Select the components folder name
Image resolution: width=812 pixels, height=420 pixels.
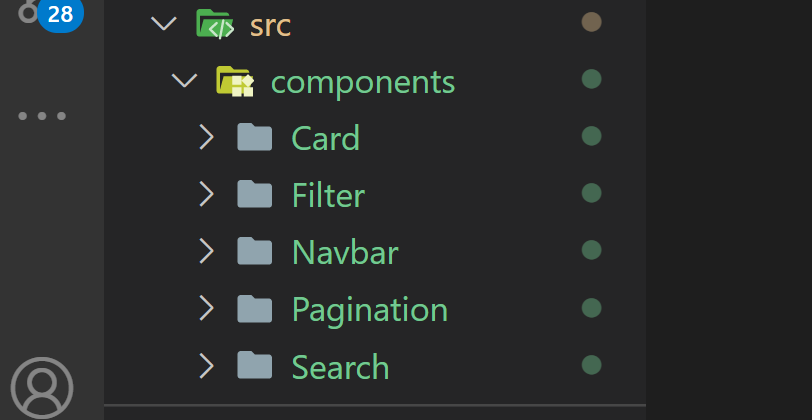[x=363, y=82]
